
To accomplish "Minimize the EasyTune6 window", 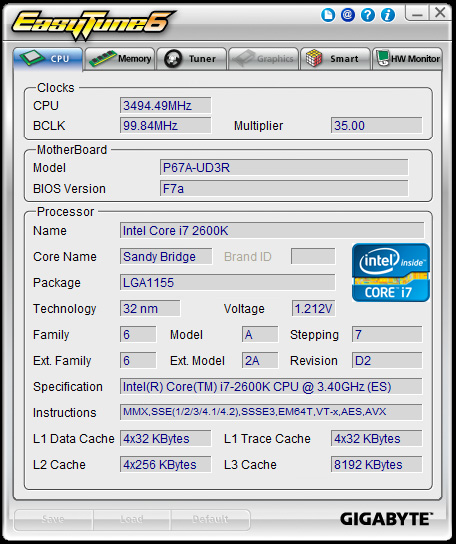I will (417, 14).
